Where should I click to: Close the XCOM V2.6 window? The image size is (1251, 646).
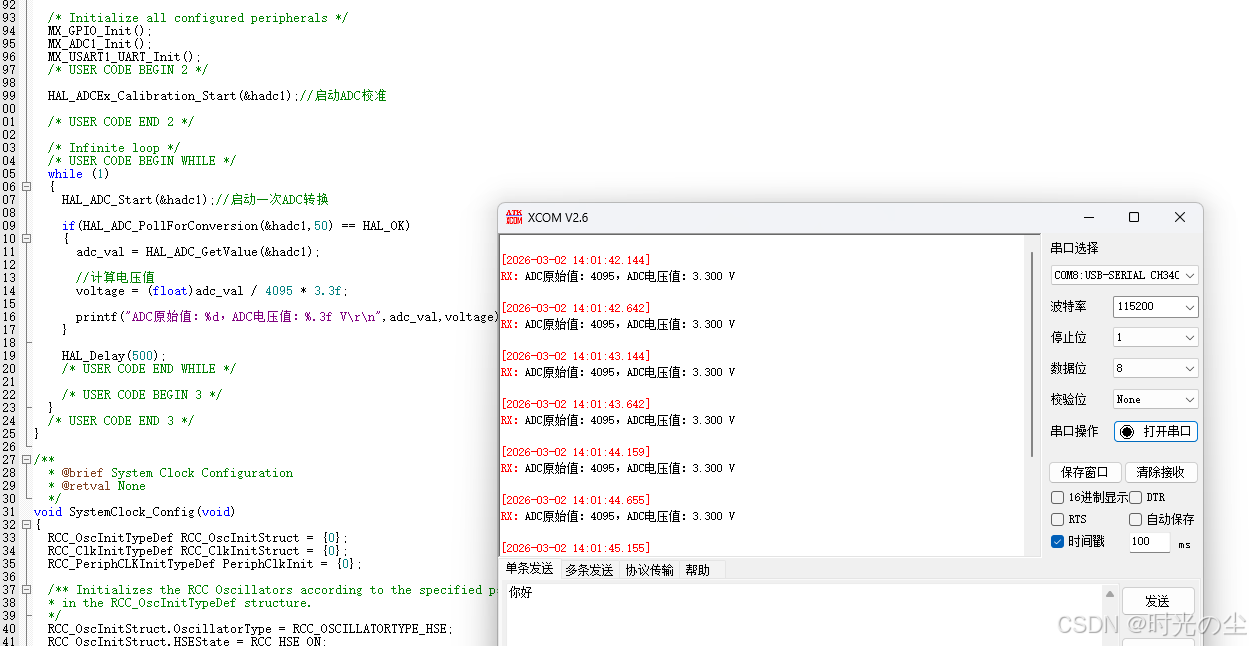[1180, 217]
